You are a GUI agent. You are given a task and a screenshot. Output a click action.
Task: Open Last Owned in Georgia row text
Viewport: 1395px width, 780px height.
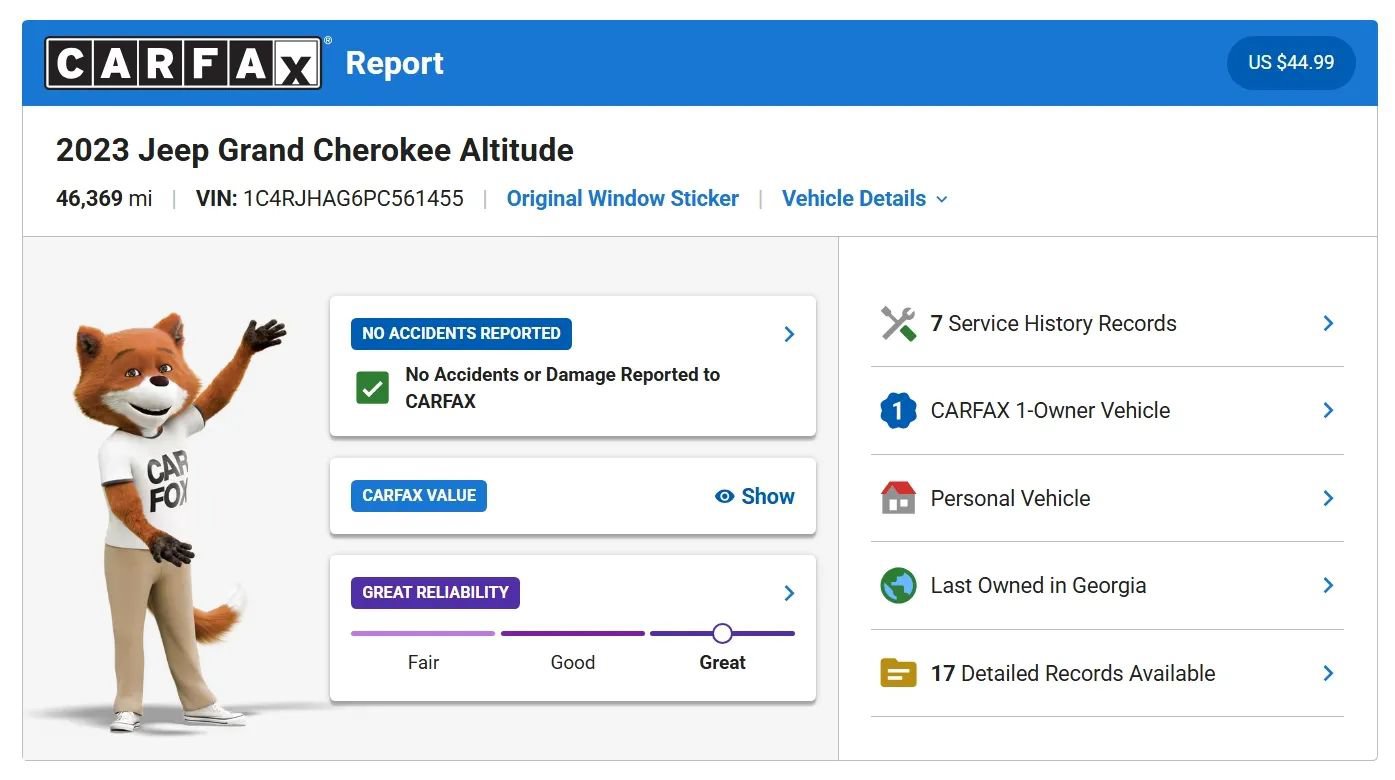[1038, 585]
